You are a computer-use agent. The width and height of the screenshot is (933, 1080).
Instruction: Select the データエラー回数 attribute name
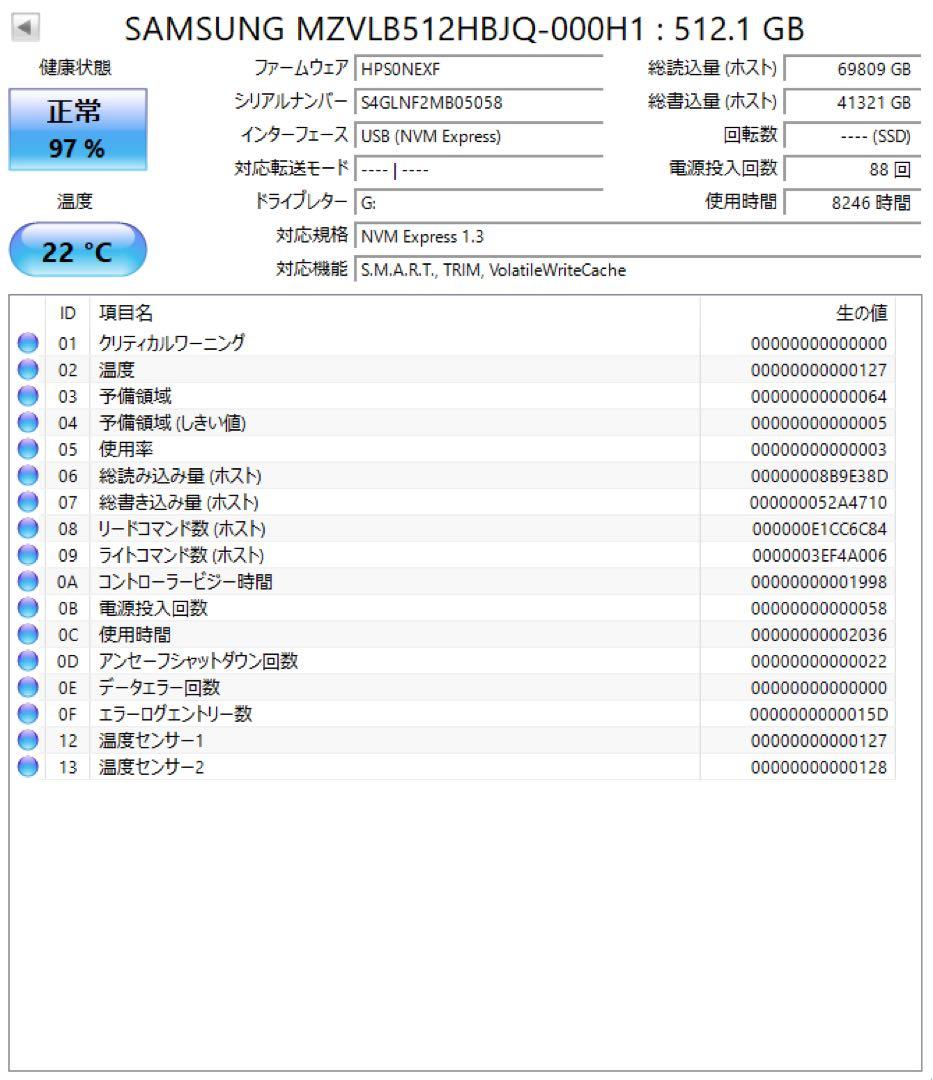(159, 687)
